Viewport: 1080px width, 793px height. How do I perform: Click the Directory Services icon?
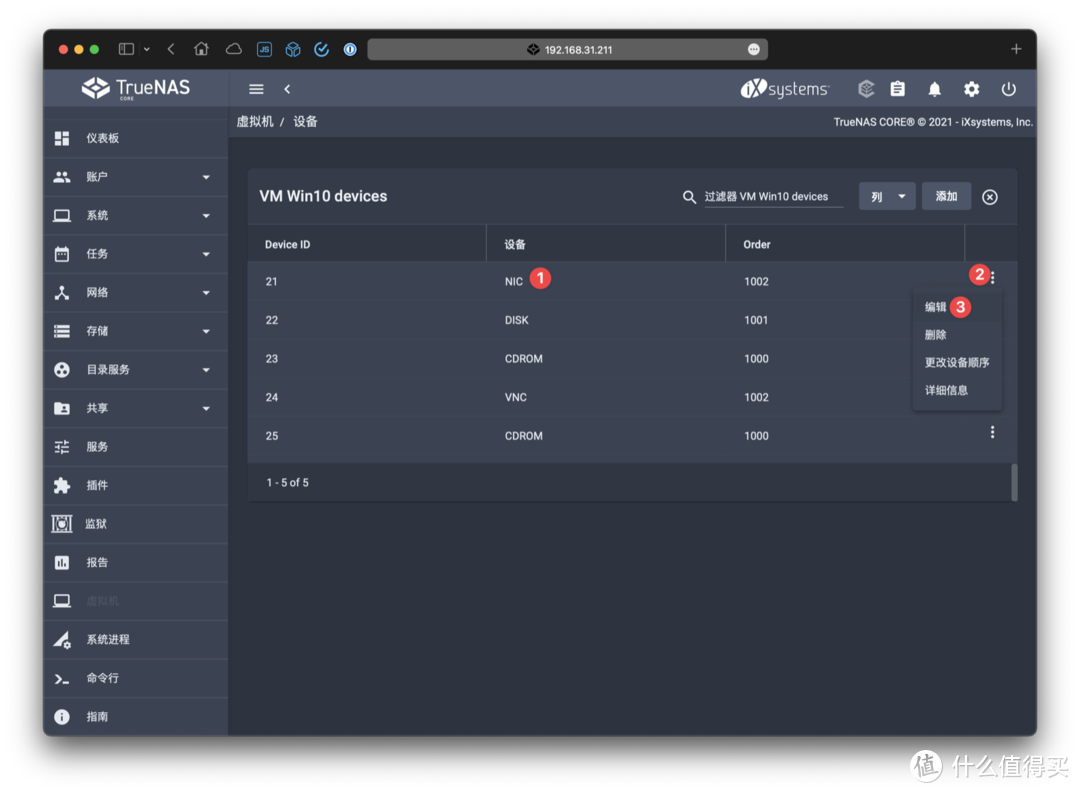tap(62, 370)
